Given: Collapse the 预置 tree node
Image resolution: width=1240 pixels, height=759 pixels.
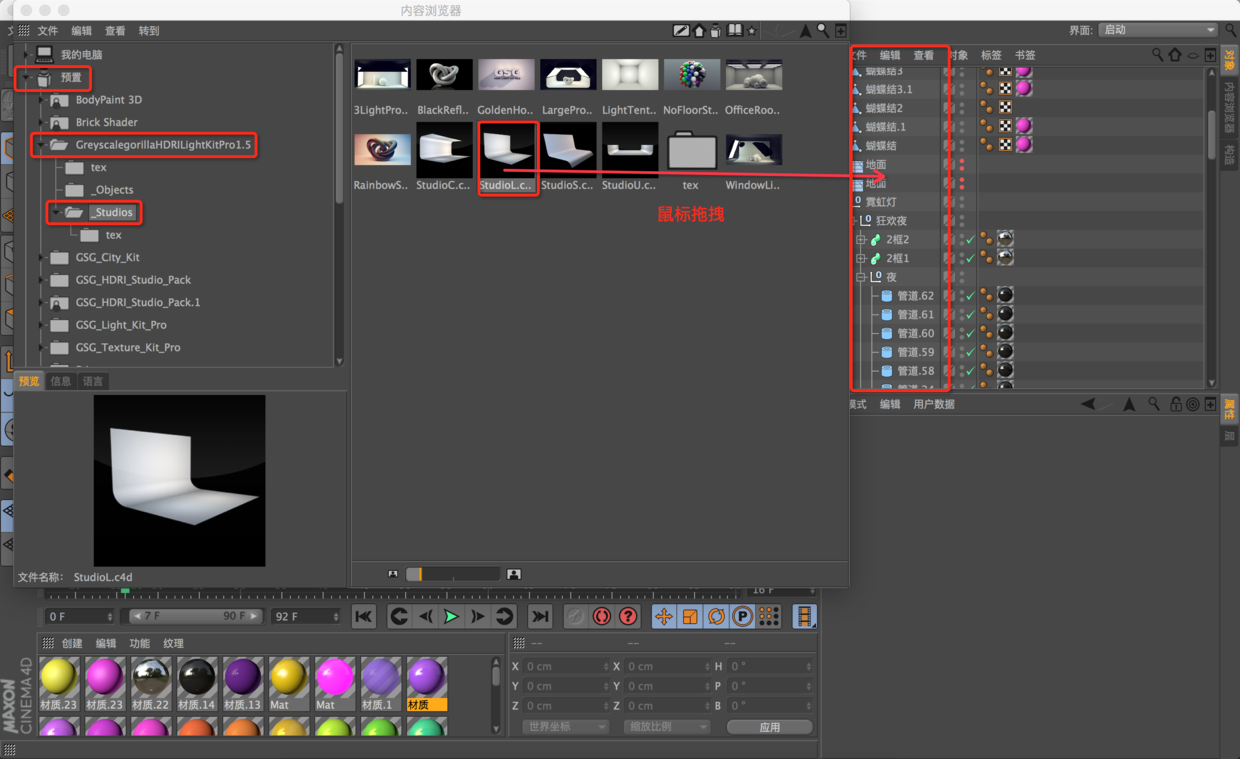Looking at the screenshot, I should tap(27, 77).
